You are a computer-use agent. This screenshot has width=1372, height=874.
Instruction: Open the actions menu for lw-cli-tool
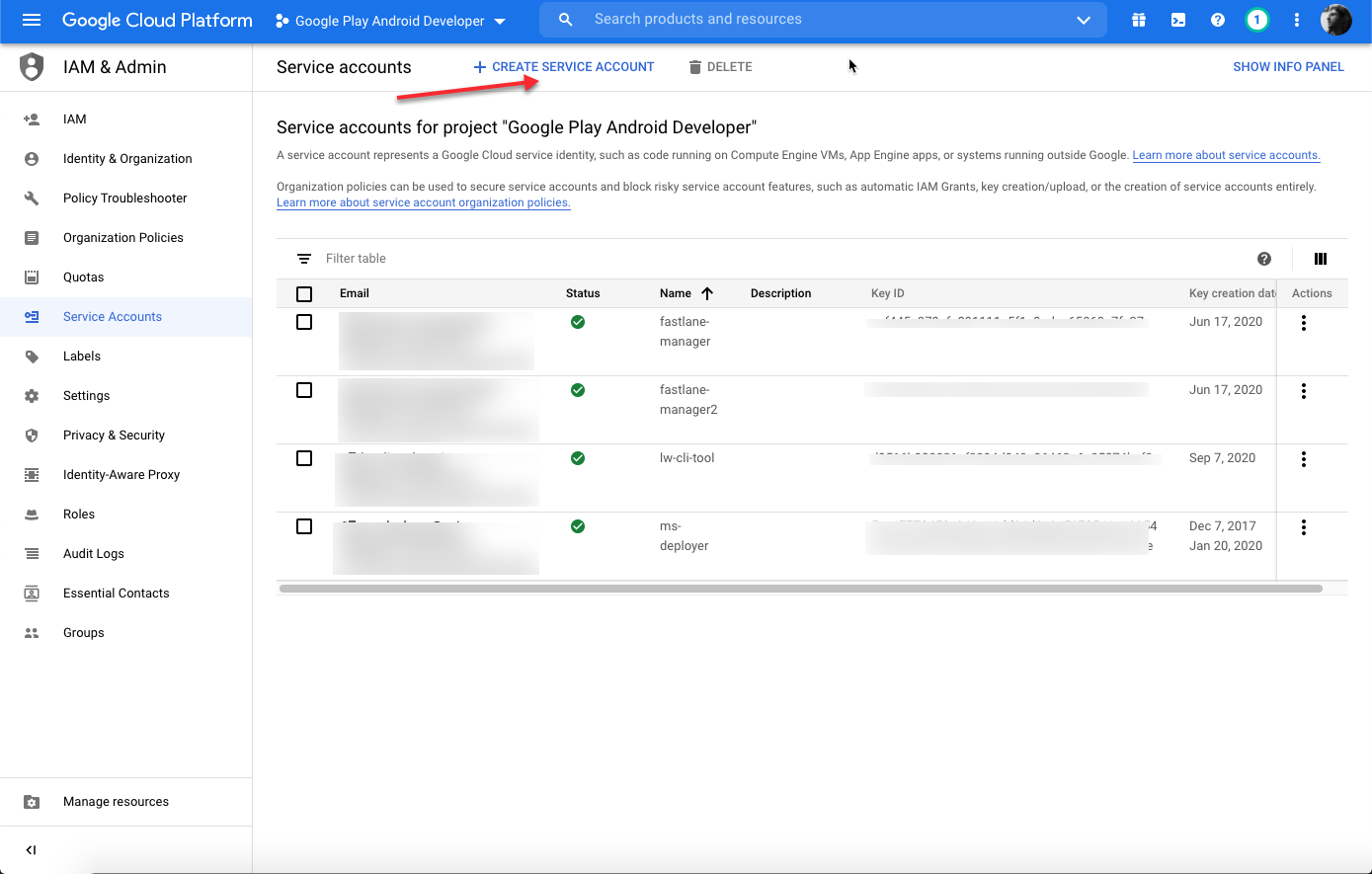1303,458
